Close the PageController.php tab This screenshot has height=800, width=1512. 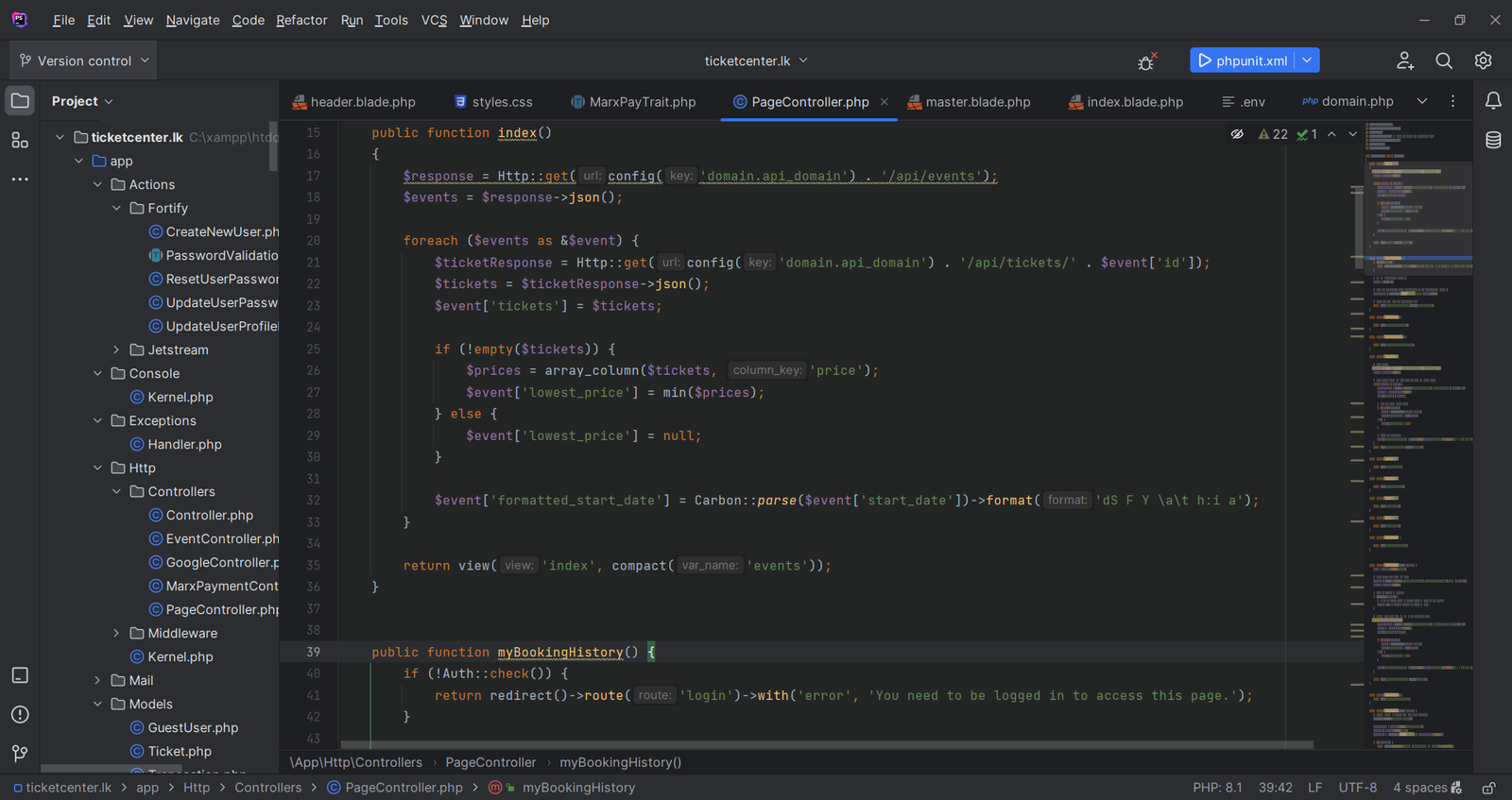pos(885,102)
